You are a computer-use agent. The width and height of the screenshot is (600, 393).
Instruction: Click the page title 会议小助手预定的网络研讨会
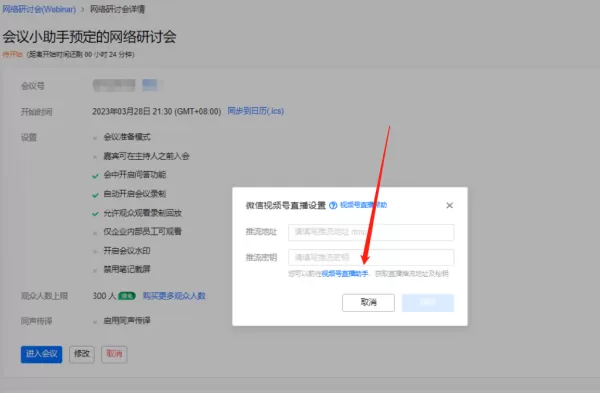[x=89, y=37]
